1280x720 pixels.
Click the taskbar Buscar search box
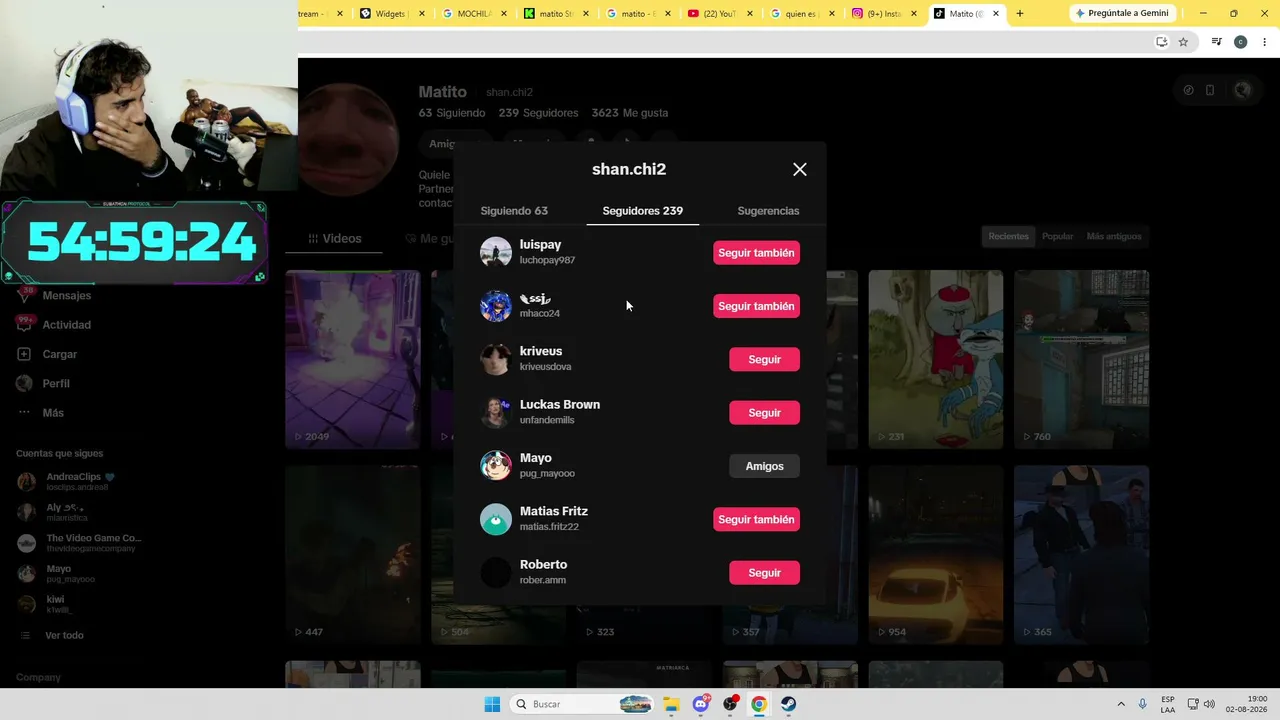582,705
